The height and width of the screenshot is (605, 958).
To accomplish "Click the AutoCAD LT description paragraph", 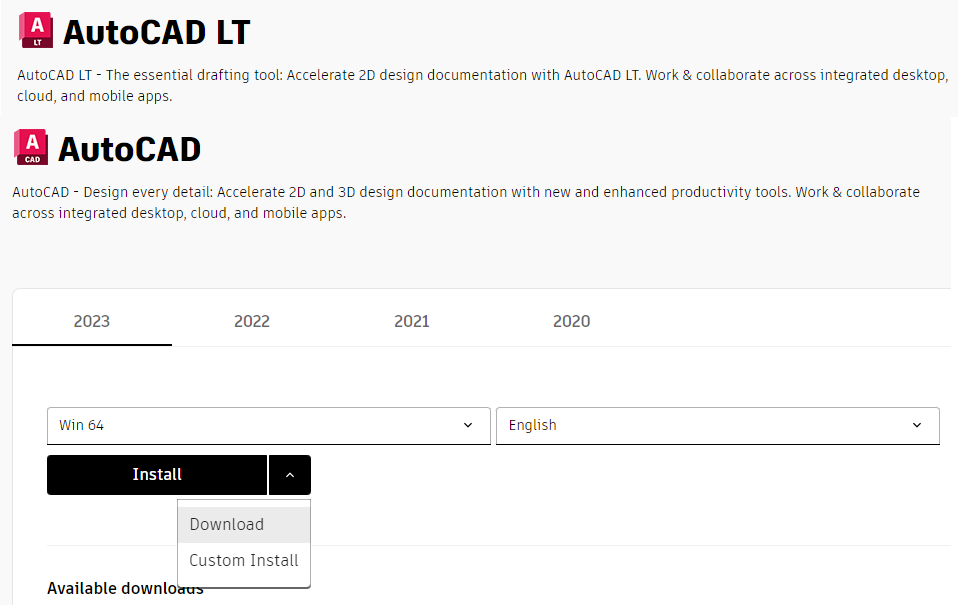I will pyautogui.click(x=483, y=86).
